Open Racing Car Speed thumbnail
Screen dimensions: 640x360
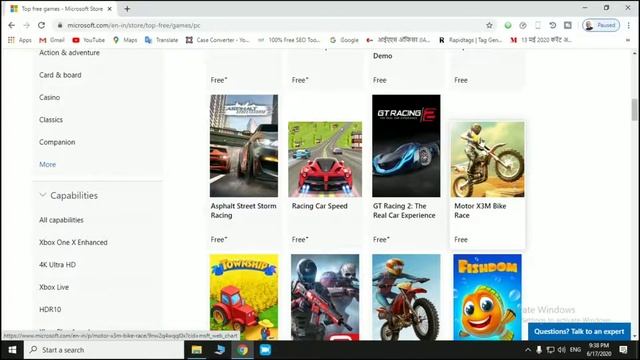point(325,159)
